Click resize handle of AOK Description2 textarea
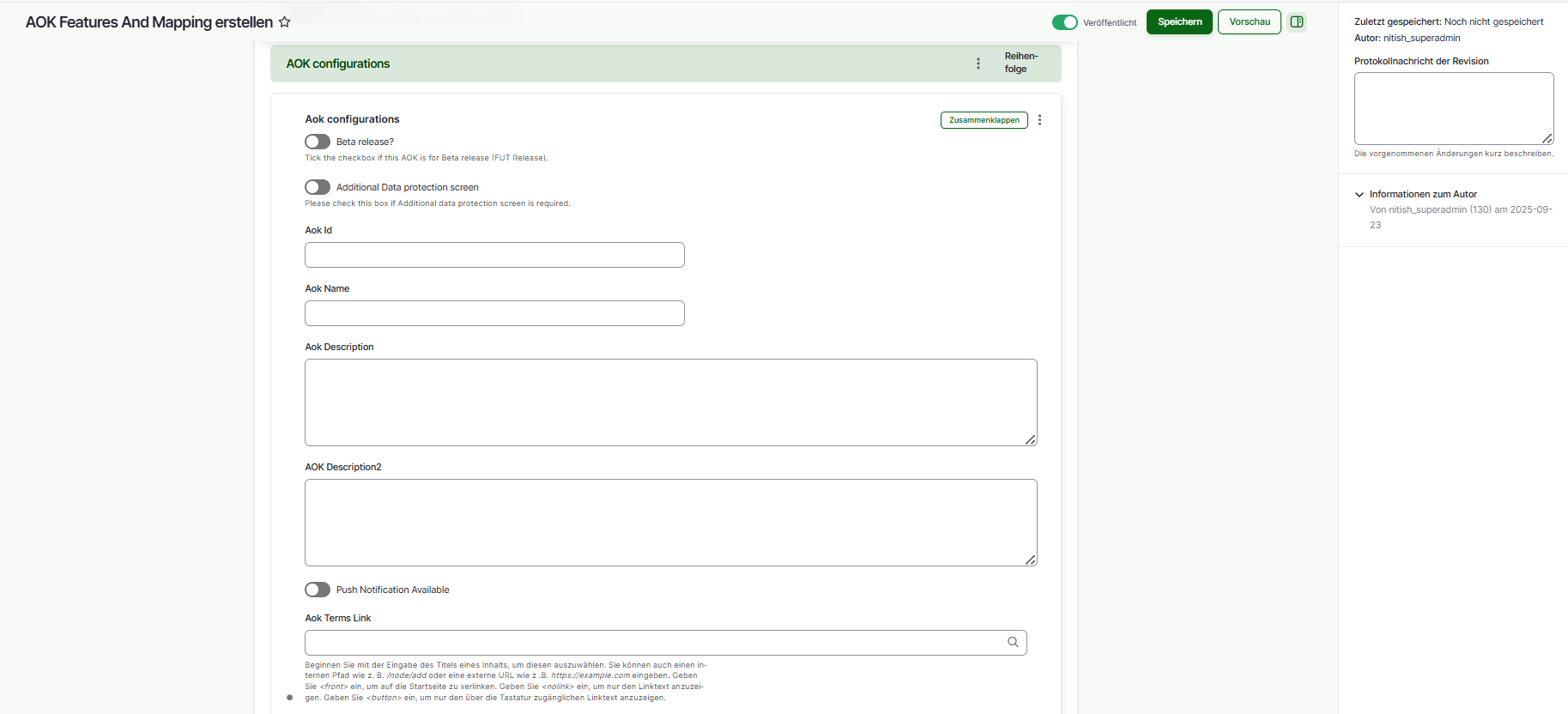Viewport: 1568px width, 714px height. [1030, 560]
